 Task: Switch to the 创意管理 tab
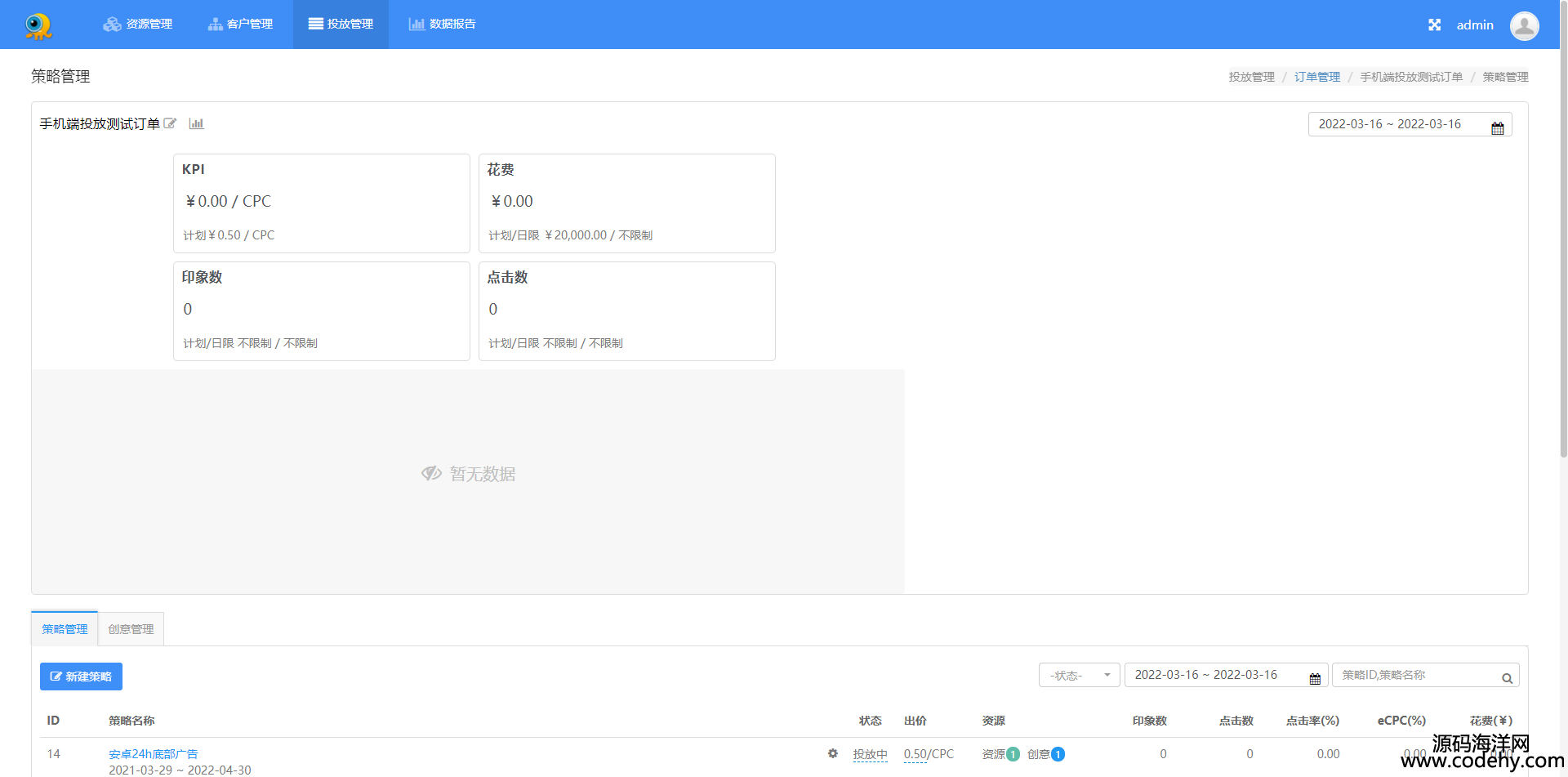click(131, 629)
